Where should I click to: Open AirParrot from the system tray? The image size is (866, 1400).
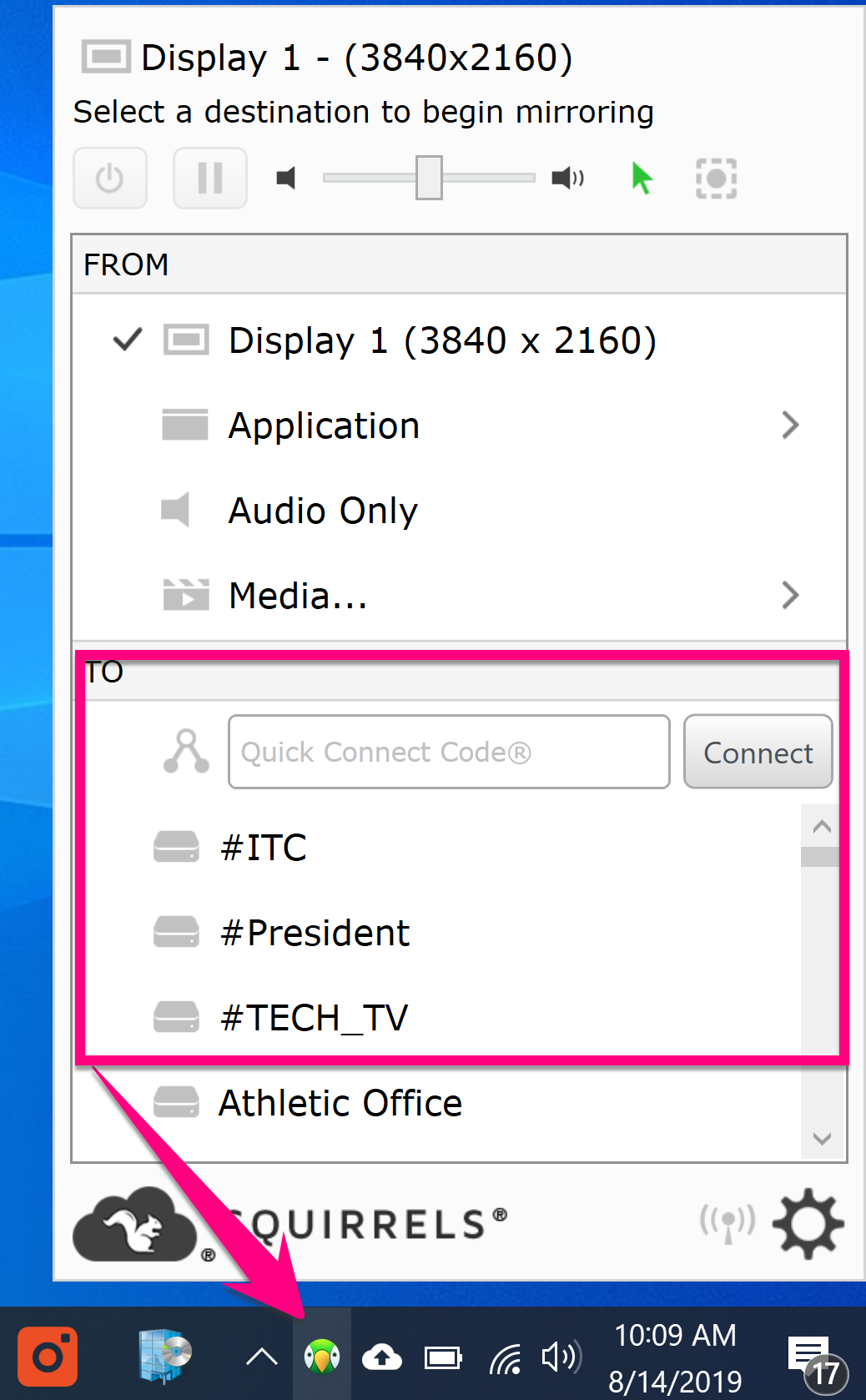point(321,1356)
